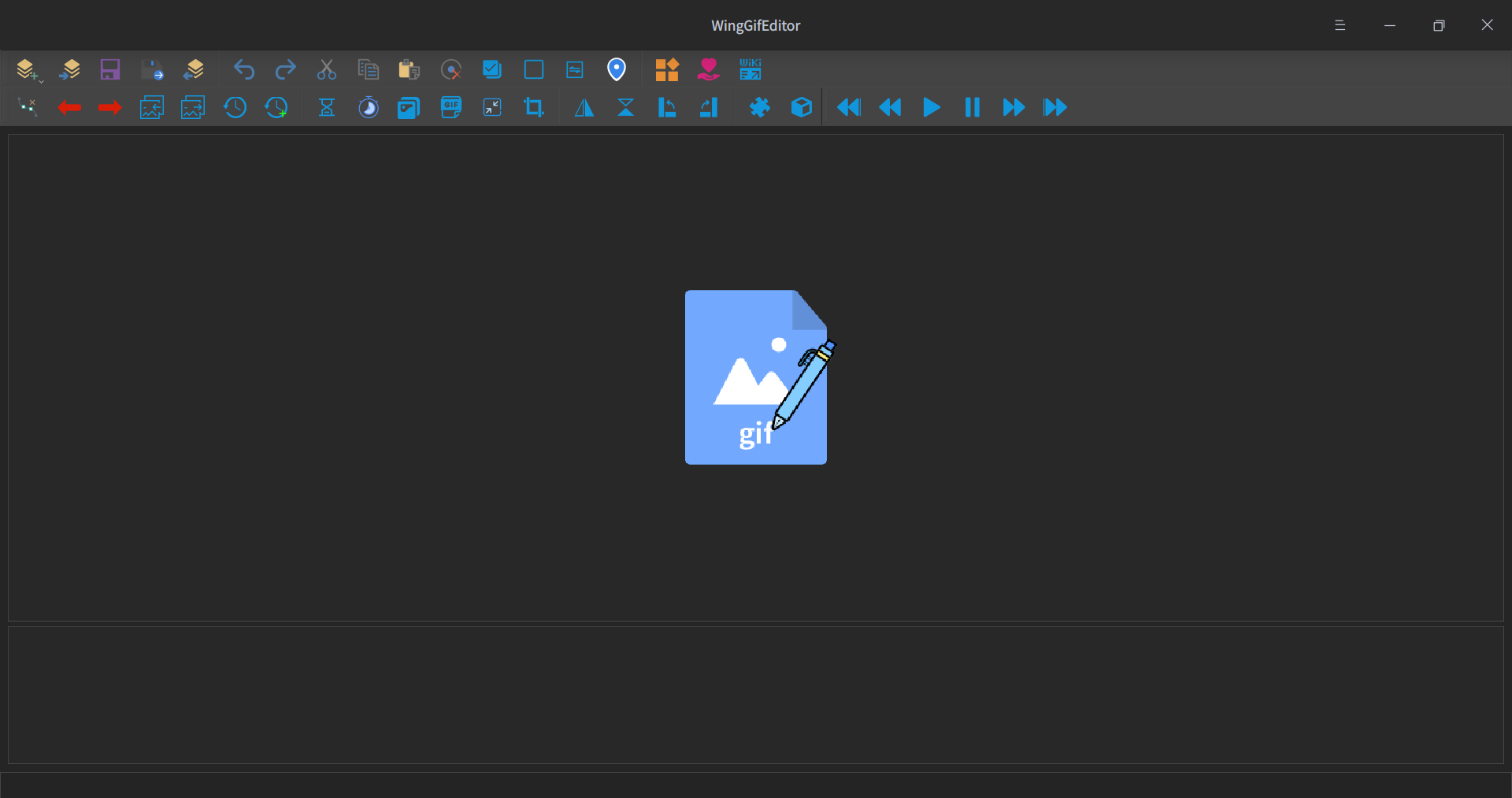Redo the last undone action
Screen dimensions: 1512x798
(x=285, y=70)
